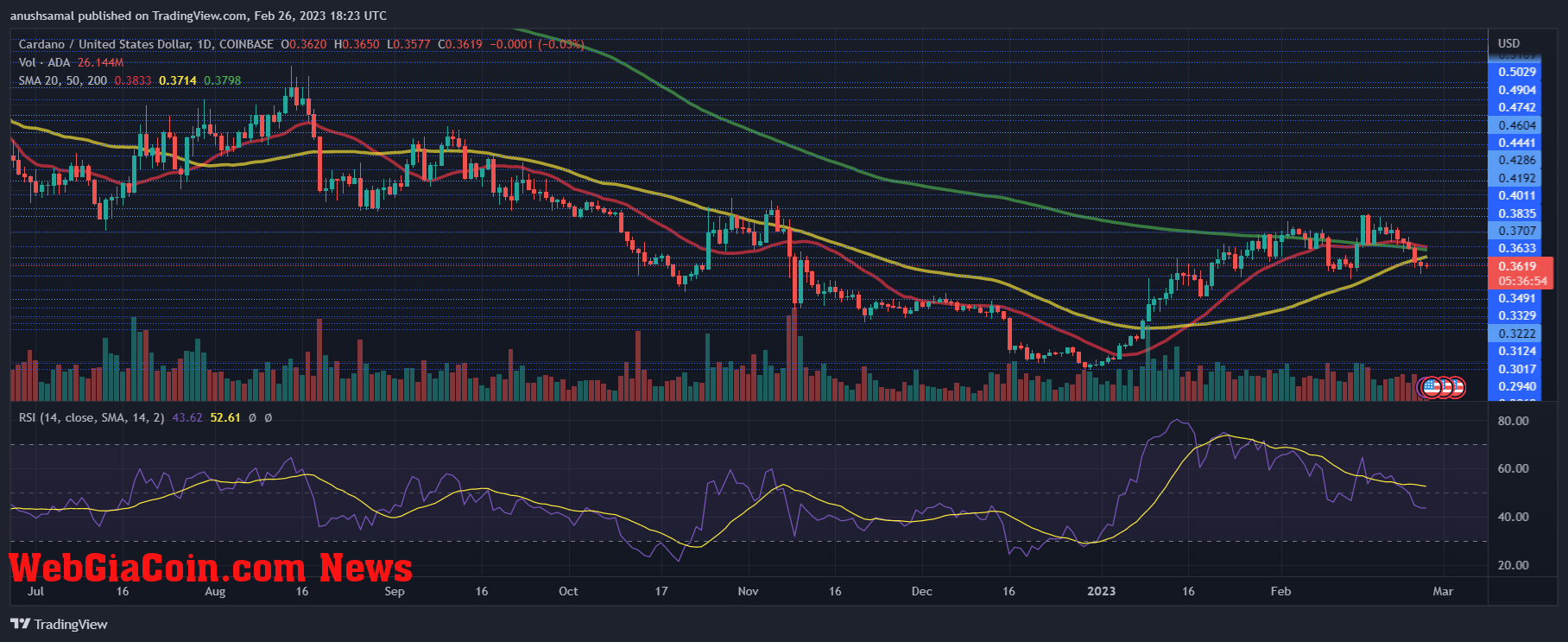Click the 40.00 RSI axis label
Viewport: 1568px width, 642px height.
1513,517
